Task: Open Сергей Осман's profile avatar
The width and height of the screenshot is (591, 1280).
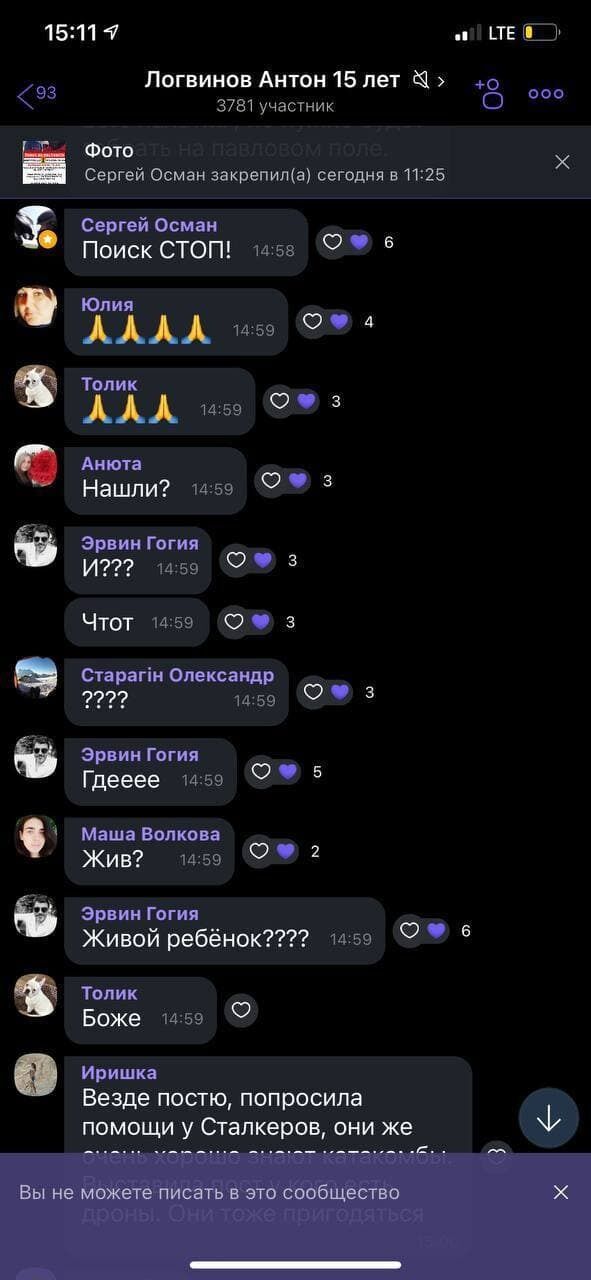Action: click(35, 227)
